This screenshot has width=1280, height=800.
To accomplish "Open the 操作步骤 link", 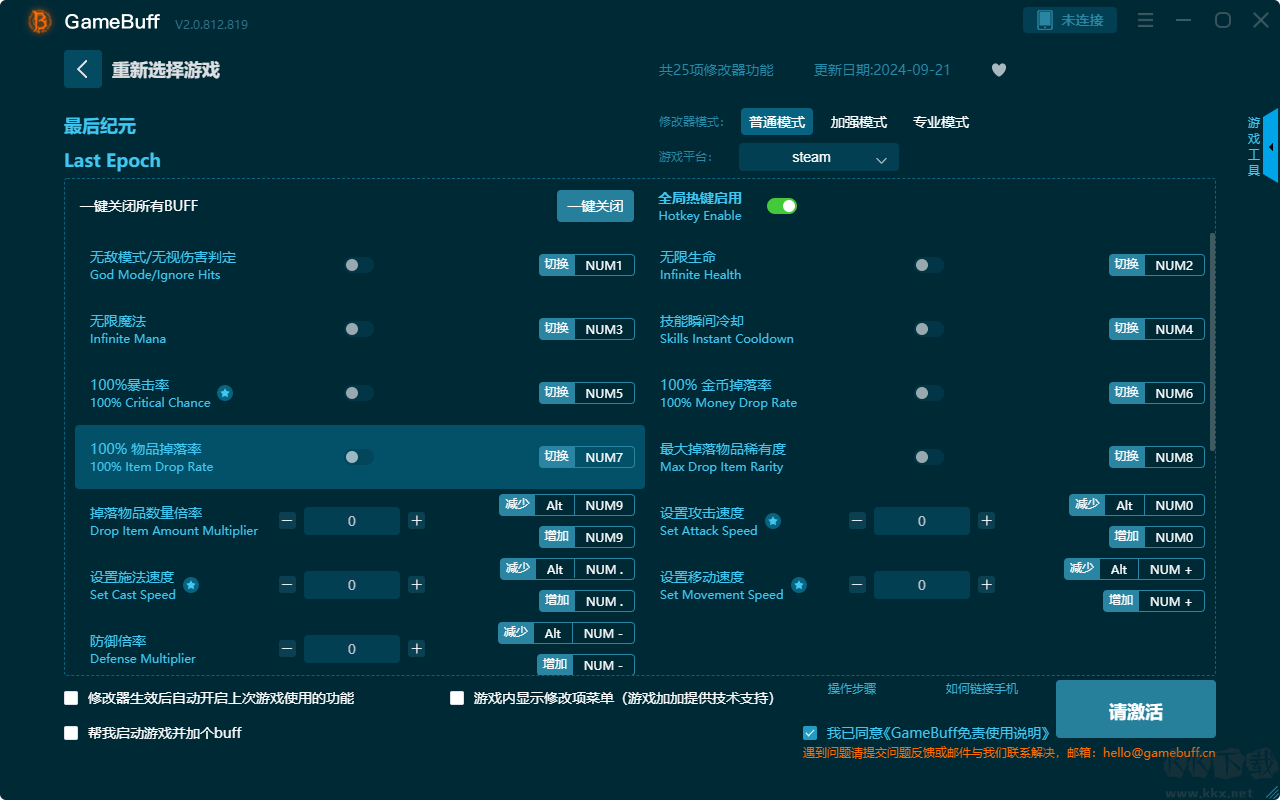I will tap(852, 689).
